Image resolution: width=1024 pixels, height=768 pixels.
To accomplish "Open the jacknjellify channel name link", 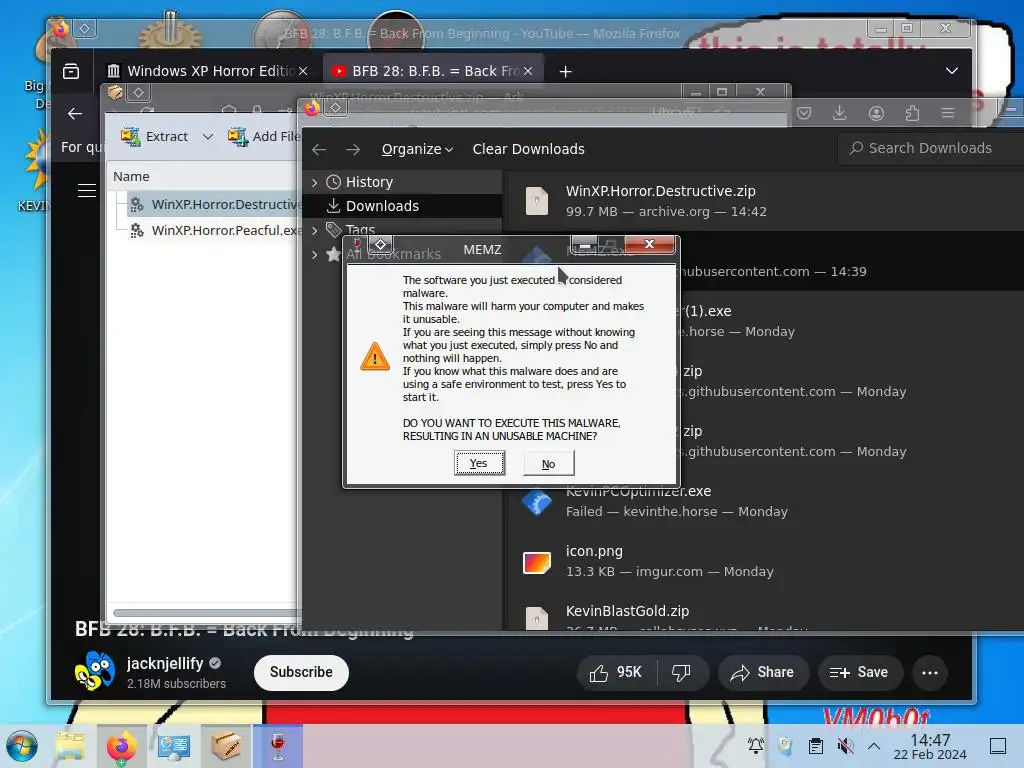I will point(165,664).
